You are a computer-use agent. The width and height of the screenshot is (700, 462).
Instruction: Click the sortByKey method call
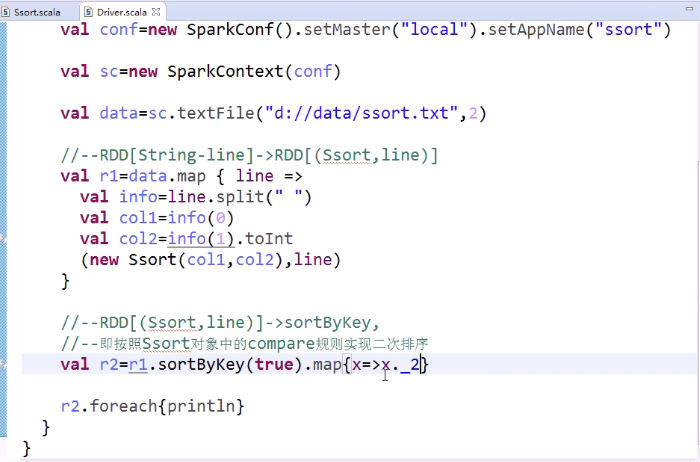pos(201,365)
